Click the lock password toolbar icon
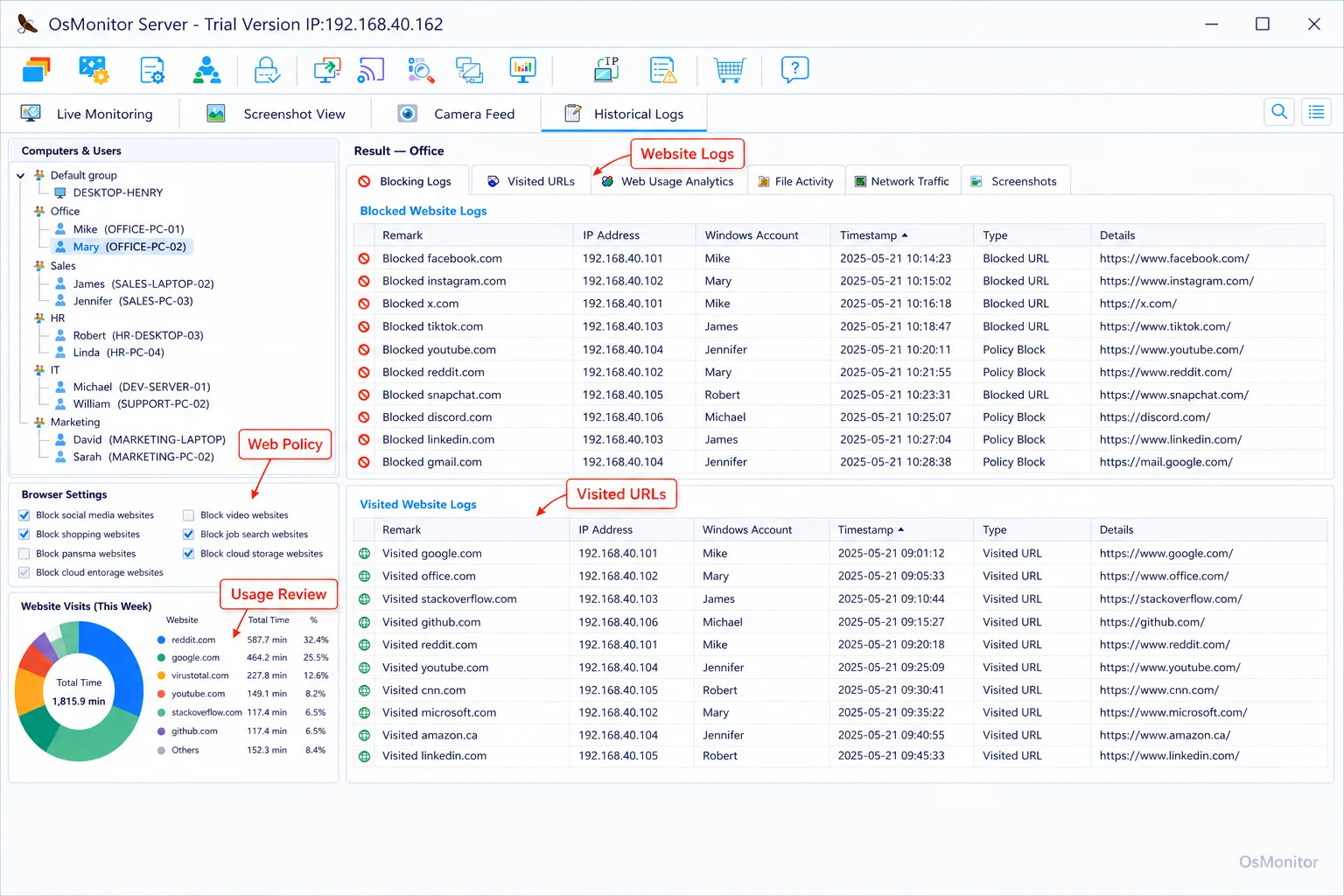Viewport: 1344px width, 896px height. coord(267,70)
